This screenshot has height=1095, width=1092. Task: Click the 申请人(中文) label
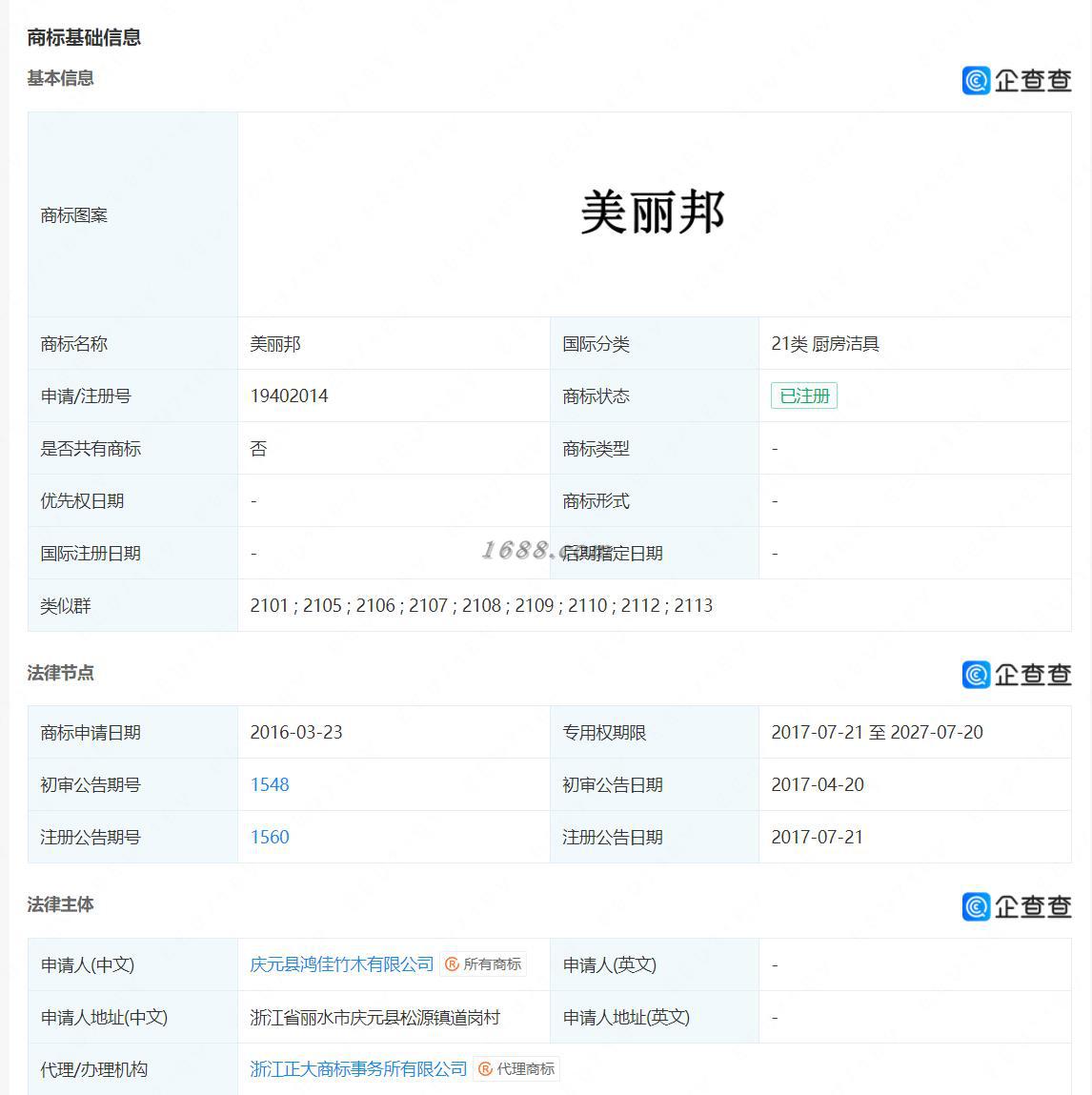point(88,964)
